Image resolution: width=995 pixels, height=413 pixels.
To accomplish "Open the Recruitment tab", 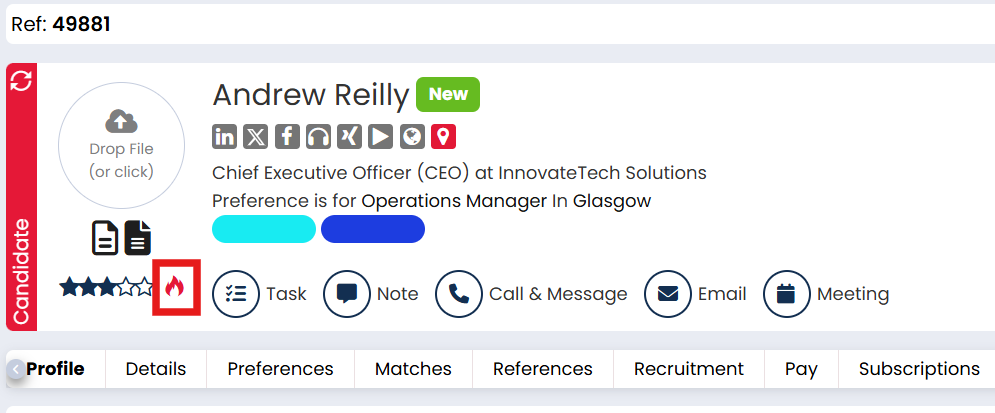I will 688,369.
